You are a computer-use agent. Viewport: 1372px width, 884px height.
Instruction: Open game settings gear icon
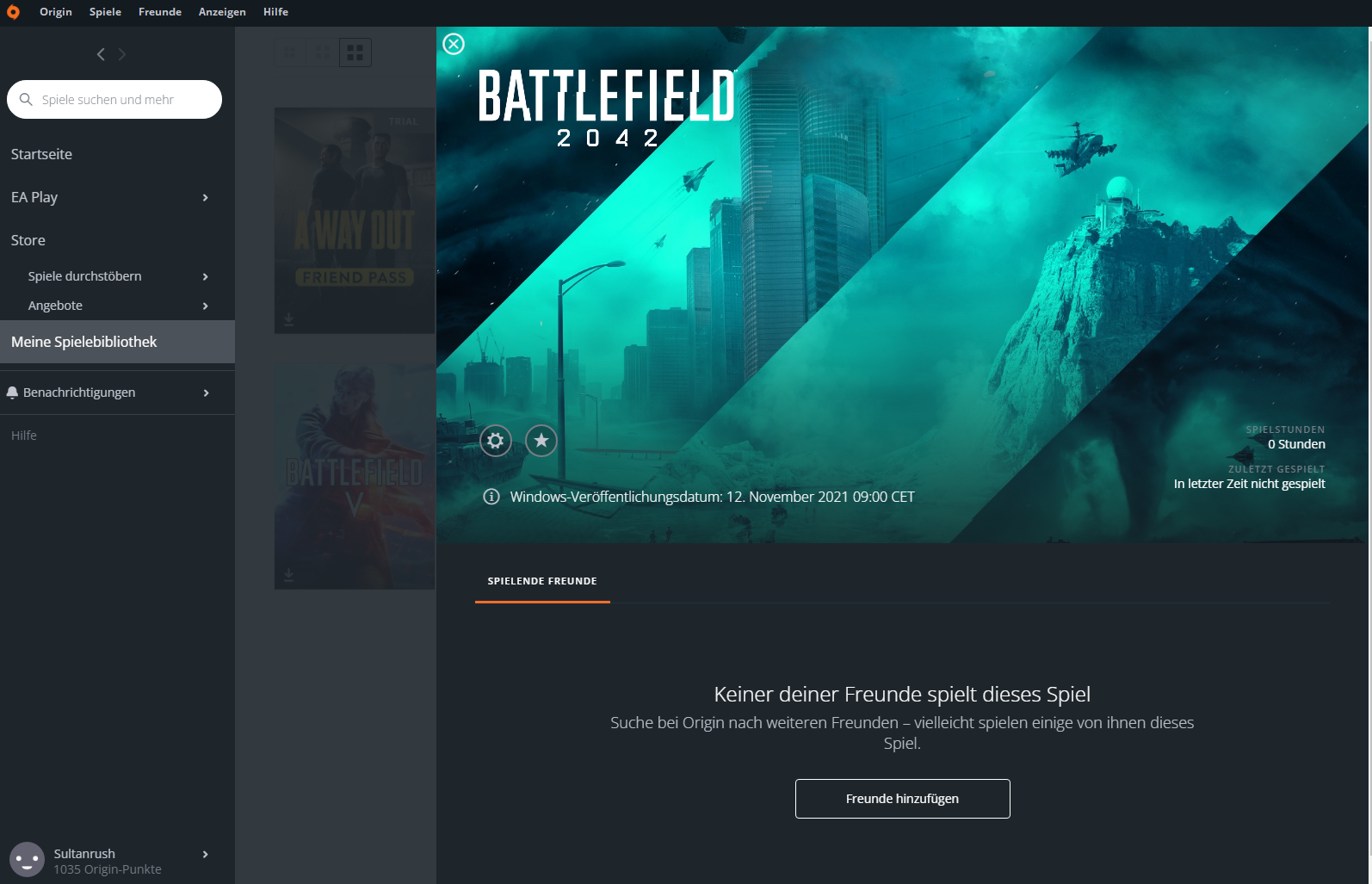tap(496, 441)
